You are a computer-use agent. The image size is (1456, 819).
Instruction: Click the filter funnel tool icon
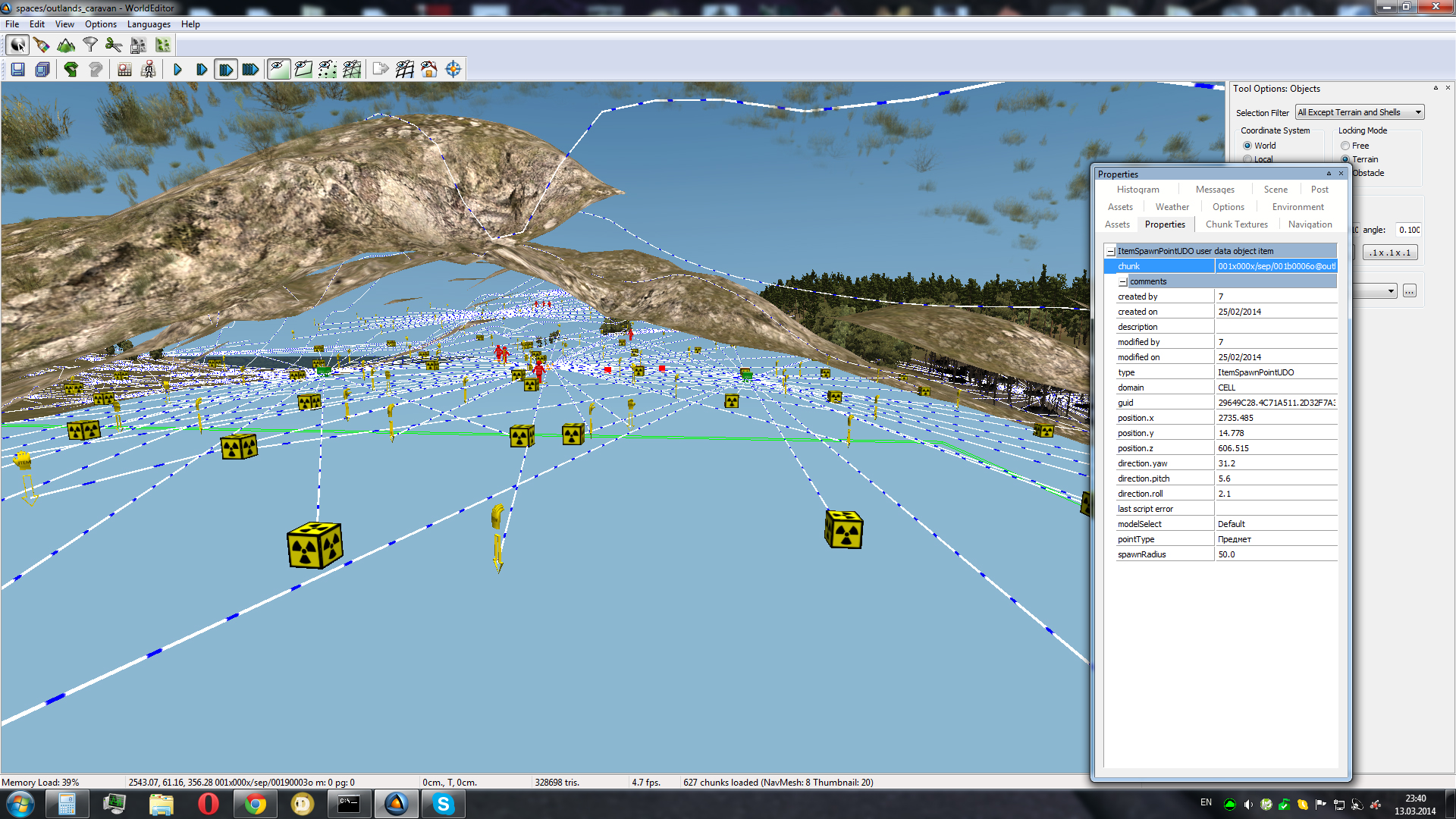[90, 45]
